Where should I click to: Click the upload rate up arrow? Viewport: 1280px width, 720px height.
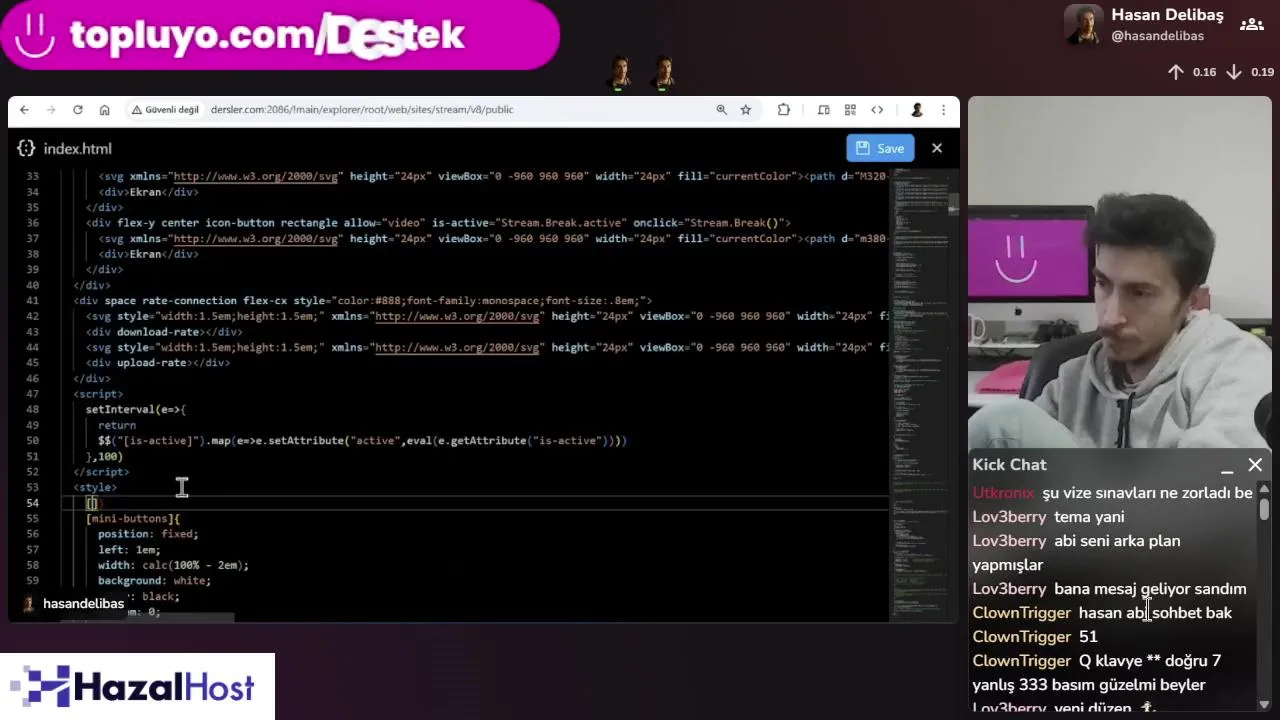pyautogui.click(x=1176, y=72)
